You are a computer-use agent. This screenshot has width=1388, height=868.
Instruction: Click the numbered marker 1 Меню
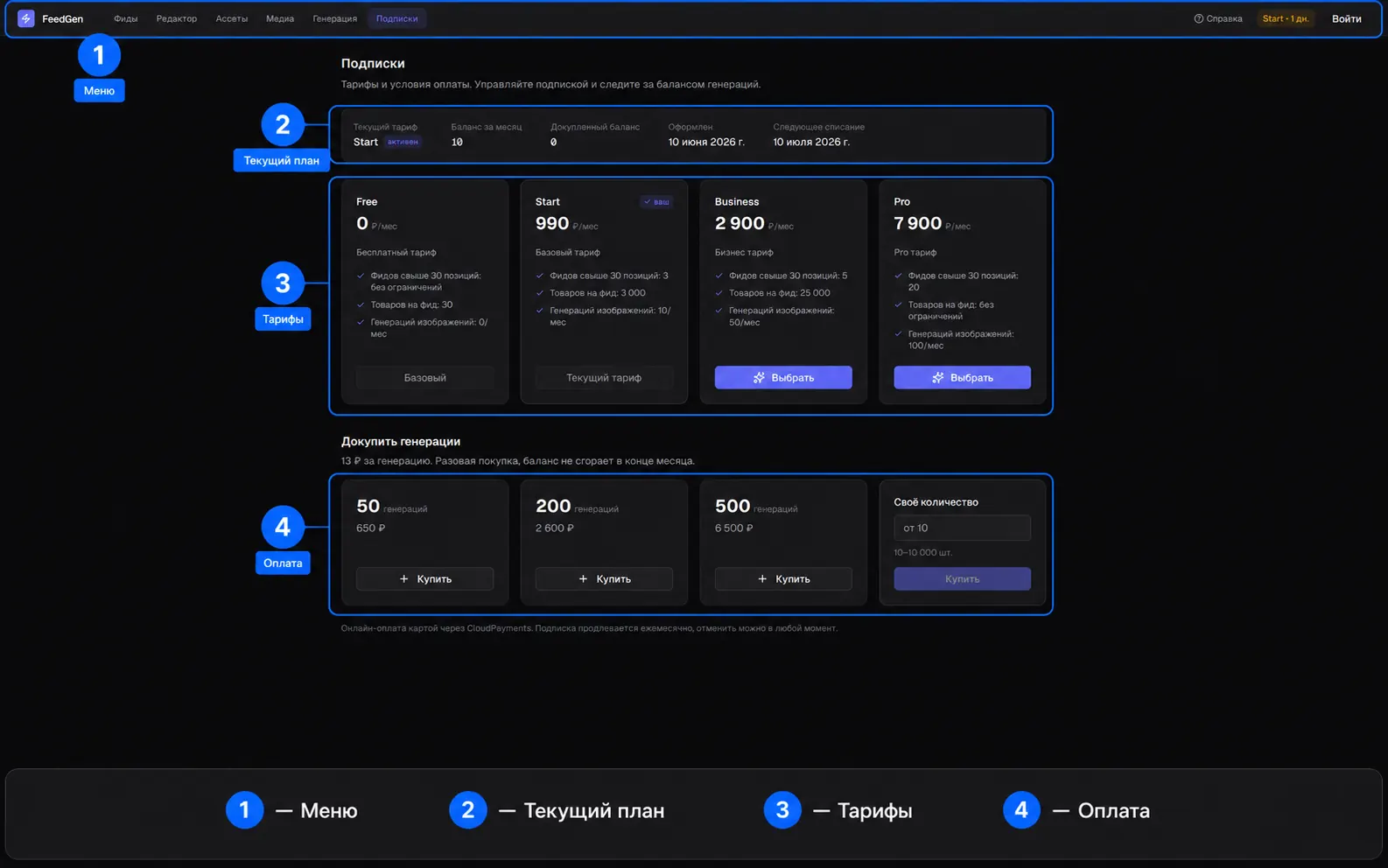pos(99,55)
